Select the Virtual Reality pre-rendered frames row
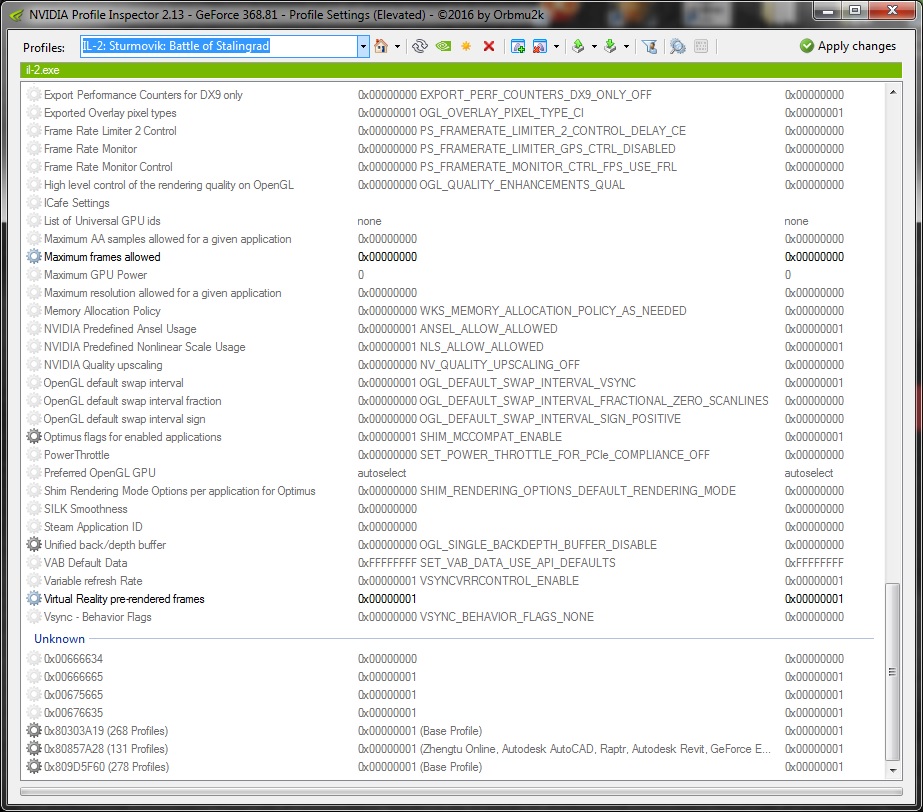923x812 pixels. (124, 599)
